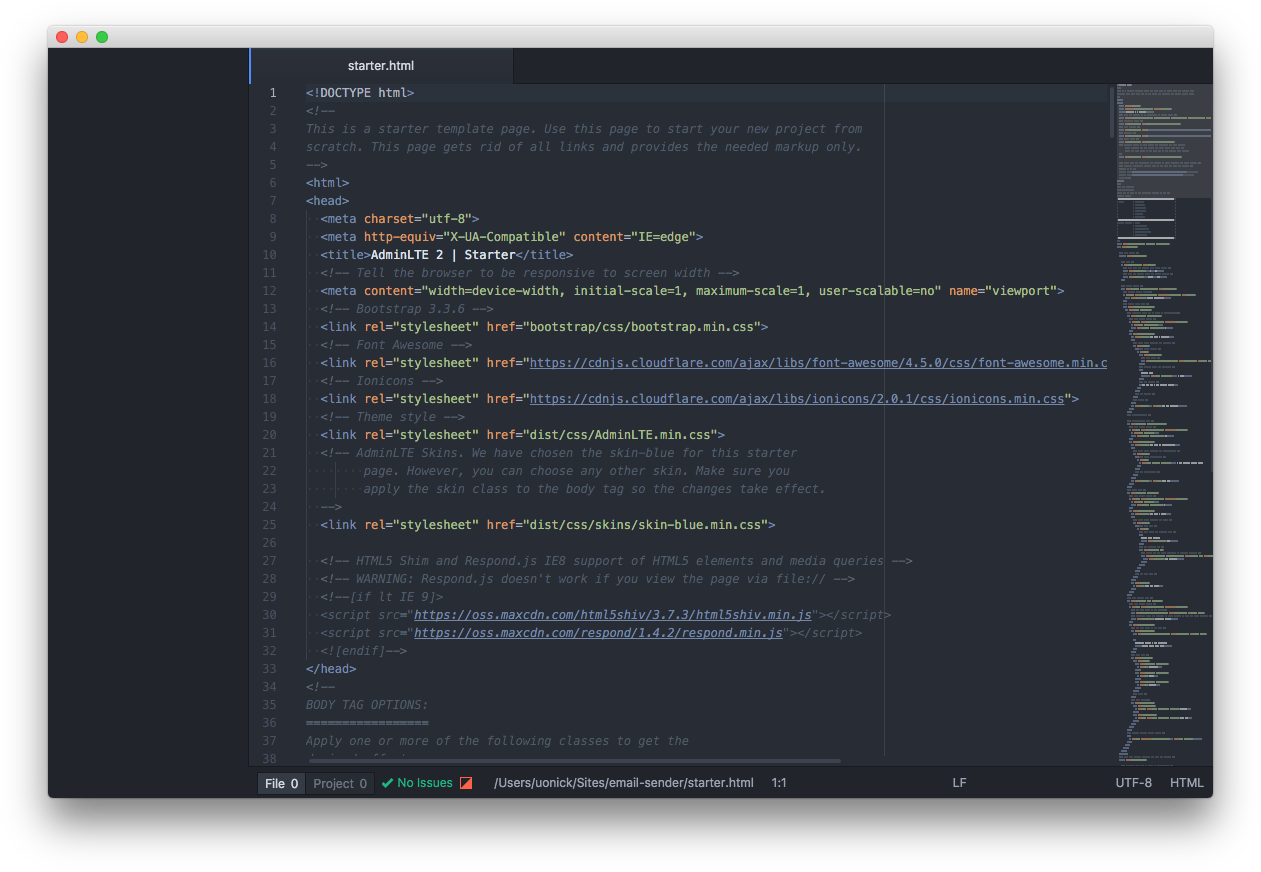Click line number 1 in the gutter
The image size is (1261, 872).
click(272, 93)
